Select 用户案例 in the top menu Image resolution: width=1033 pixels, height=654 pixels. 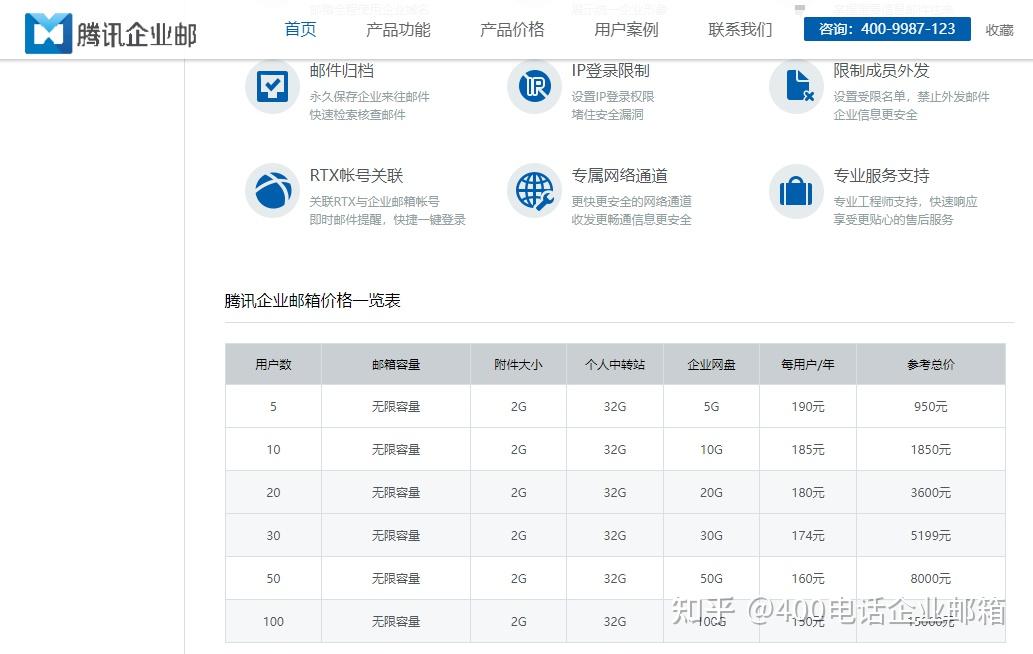(x=626, y=30)
